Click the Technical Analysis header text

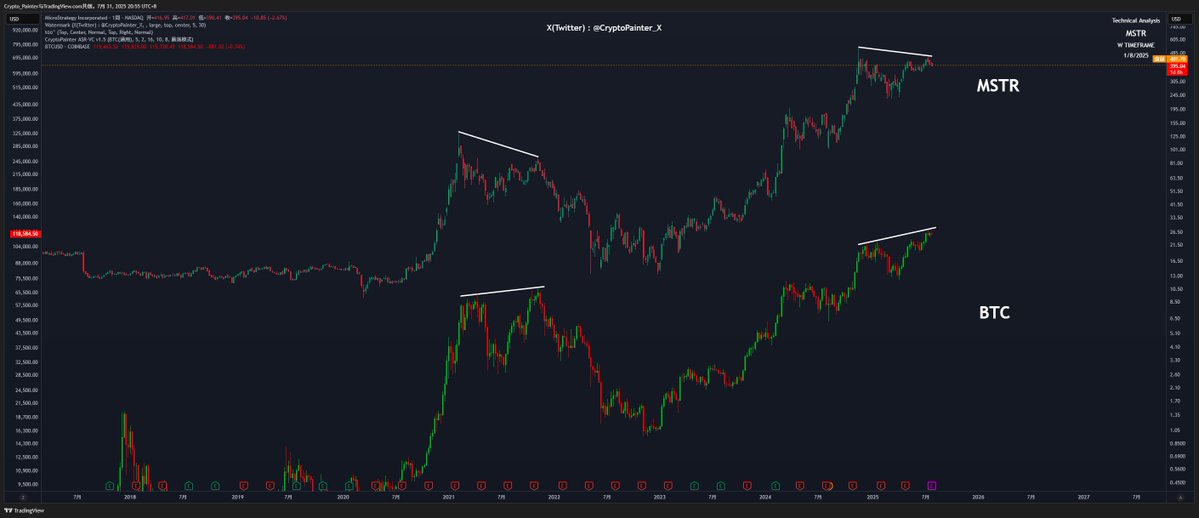(1136, 20)
